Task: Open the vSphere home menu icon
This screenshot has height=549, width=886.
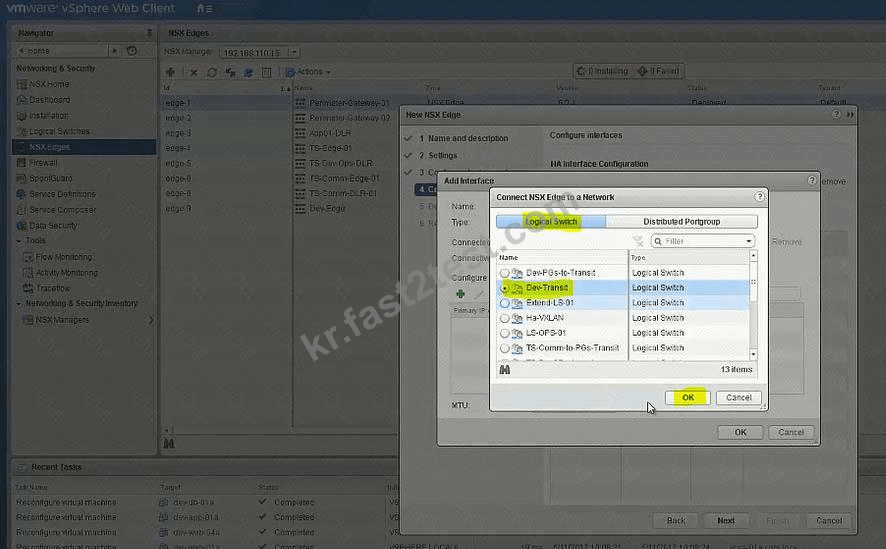Action: coord(205,8)
